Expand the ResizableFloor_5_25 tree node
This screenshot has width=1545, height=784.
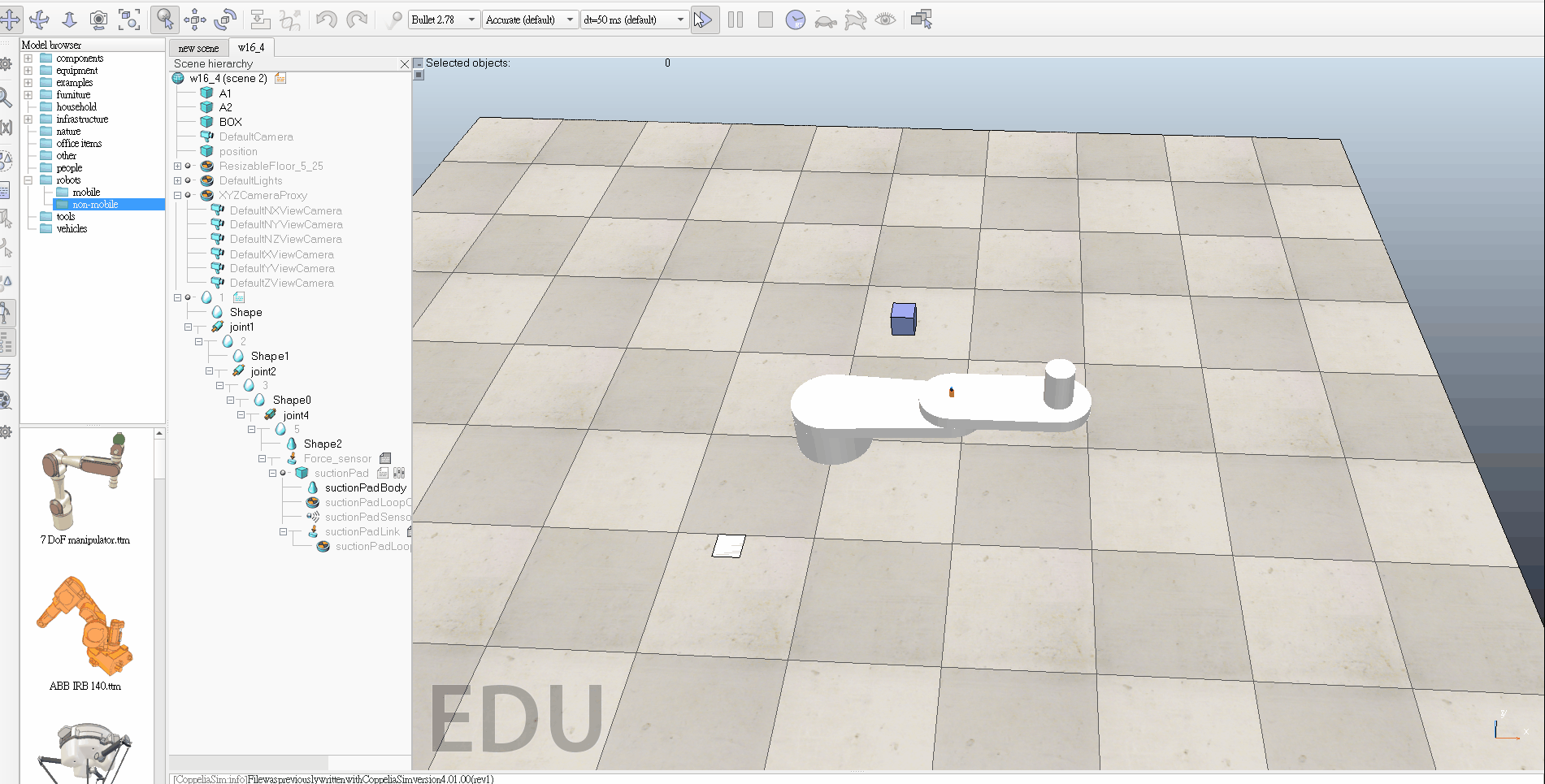tap(177, 167)
